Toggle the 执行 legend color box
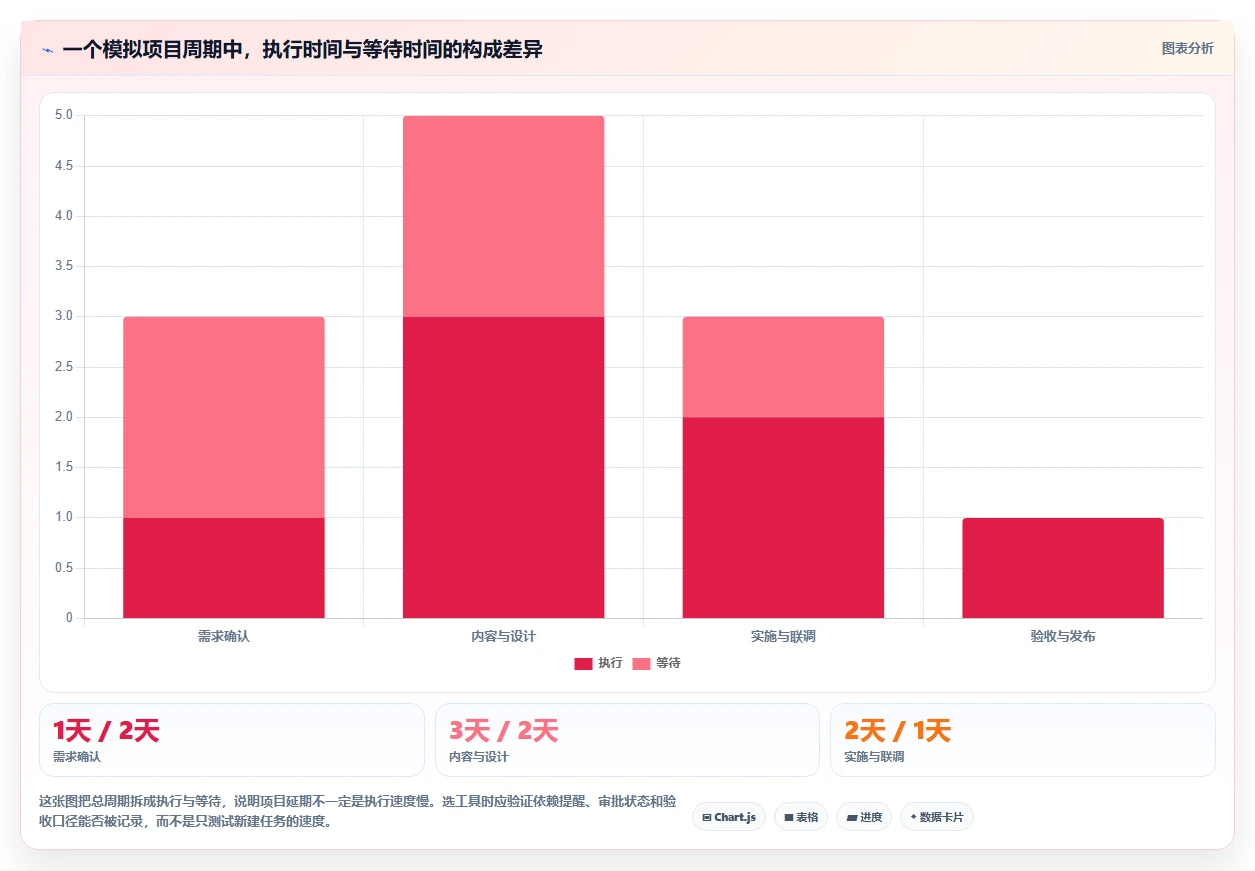Viewport: 1255px width, 871px height. (583, 664)
